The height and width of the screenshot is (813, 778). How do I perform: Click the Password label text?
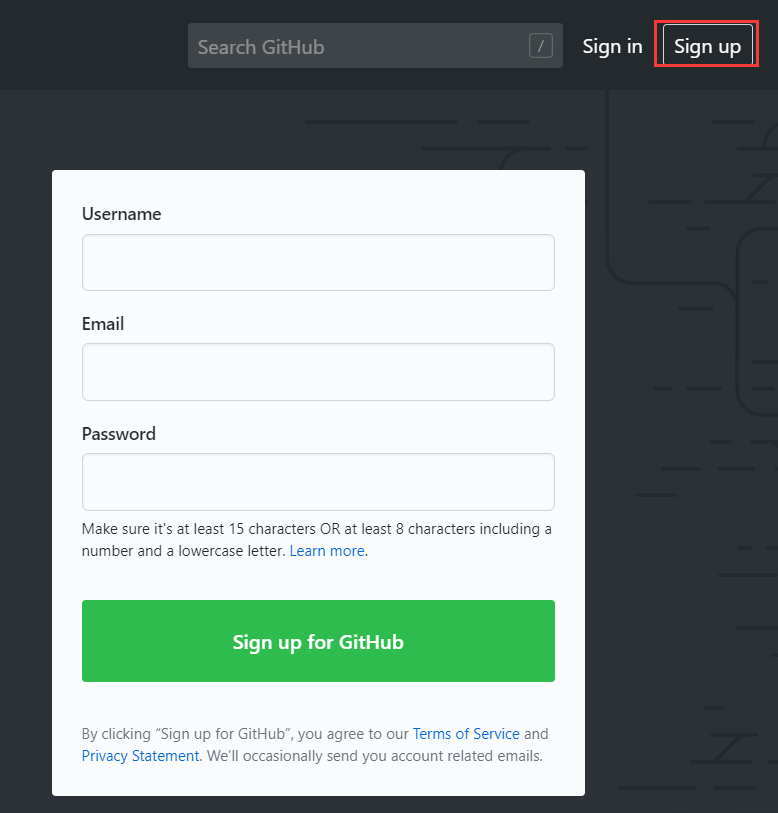(118, 433)
